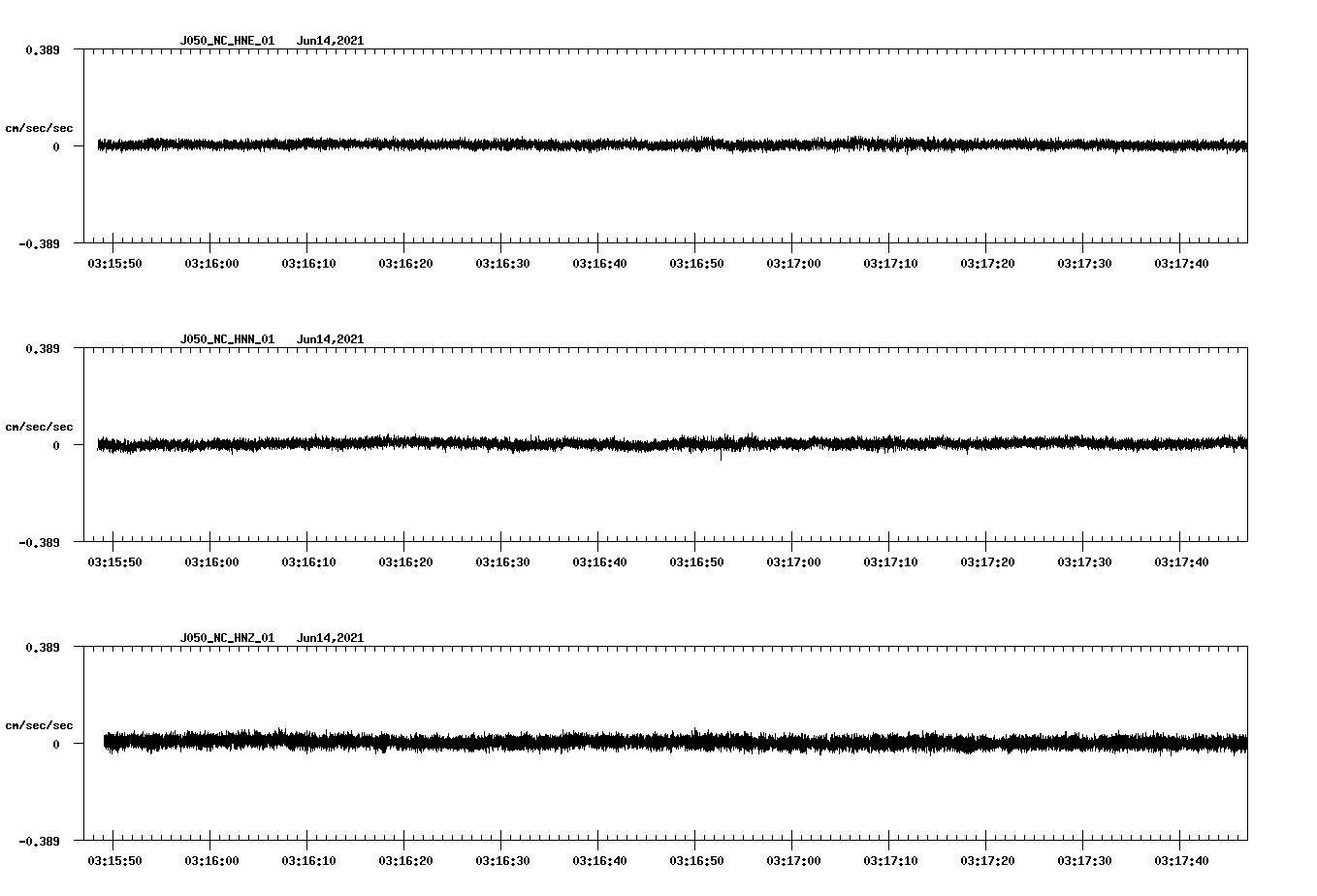Click the J050_NC_HNE_01 channel title
This screenshot has width=1317, height=896.
227,41
